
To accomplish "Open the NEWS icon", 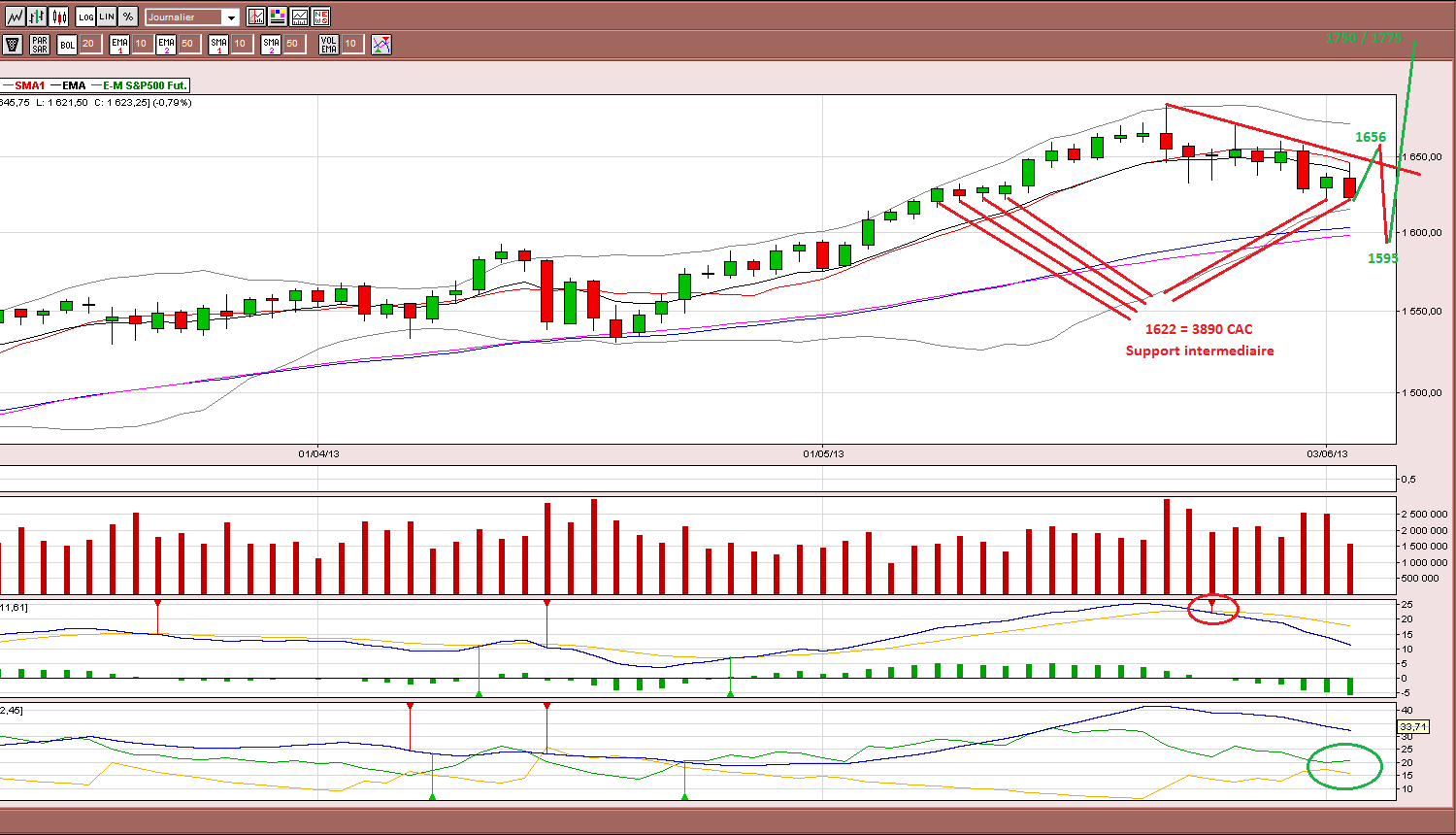I will [x=321, y=17].
